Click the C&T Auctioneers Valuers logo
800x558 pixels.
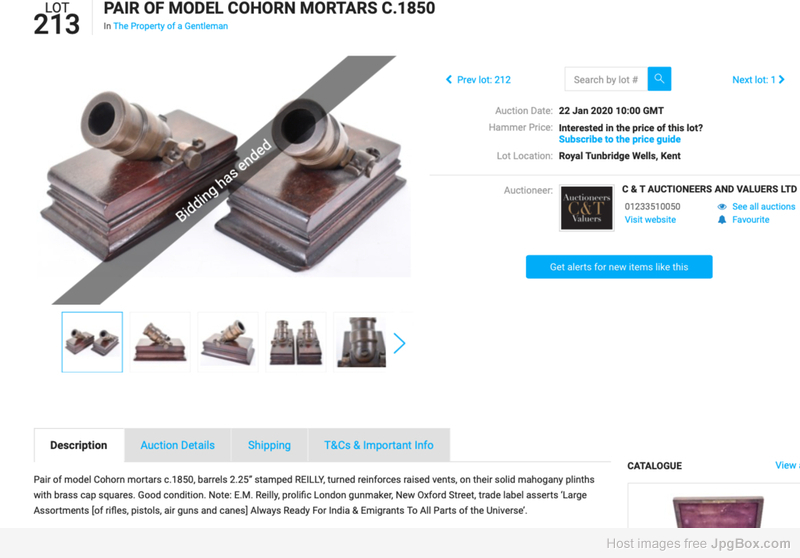[x=587, y=208]
